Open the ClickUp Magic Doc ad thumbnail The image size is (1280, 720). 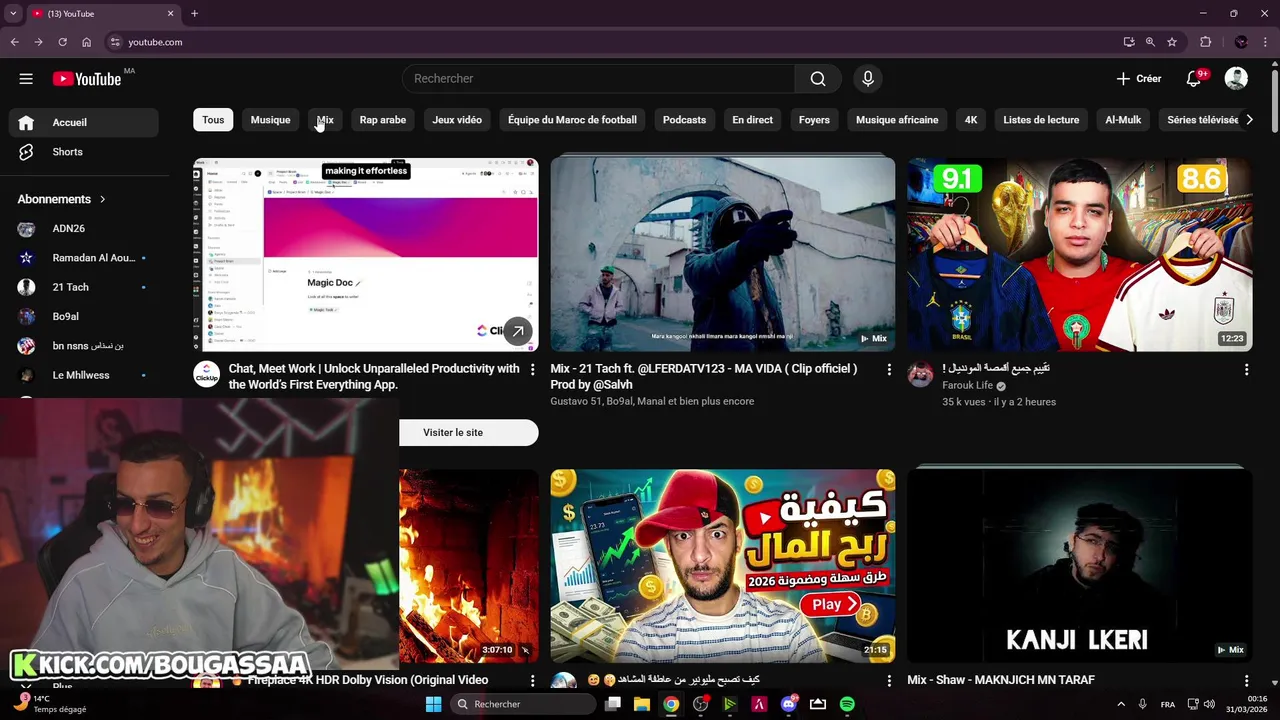coord(365,254)
